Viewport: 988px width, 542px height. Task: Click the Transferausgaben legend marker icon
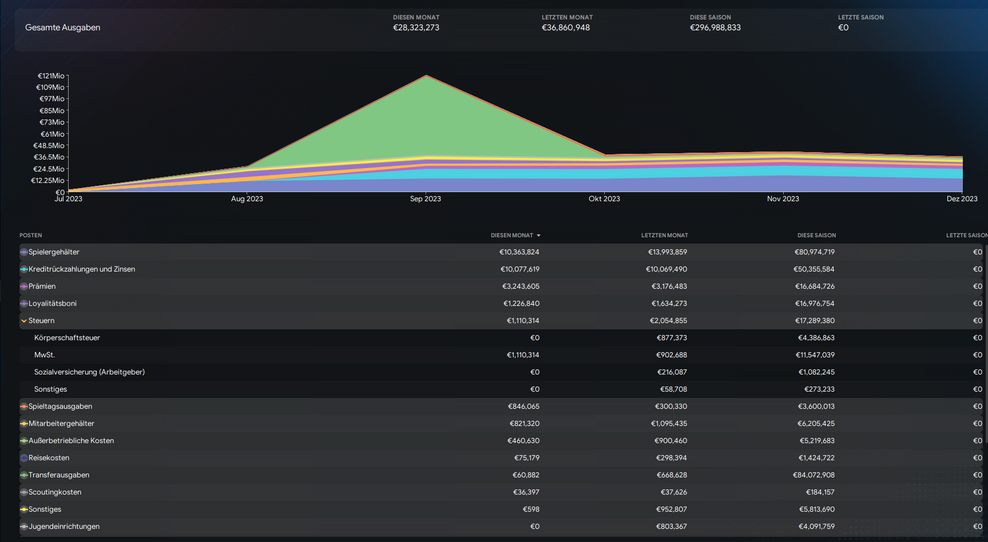(x=24, y=475)
